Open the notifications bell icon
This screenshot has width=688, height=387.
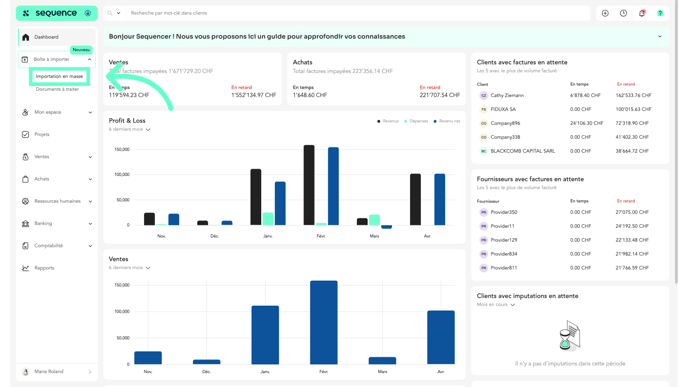coord(641,13)
